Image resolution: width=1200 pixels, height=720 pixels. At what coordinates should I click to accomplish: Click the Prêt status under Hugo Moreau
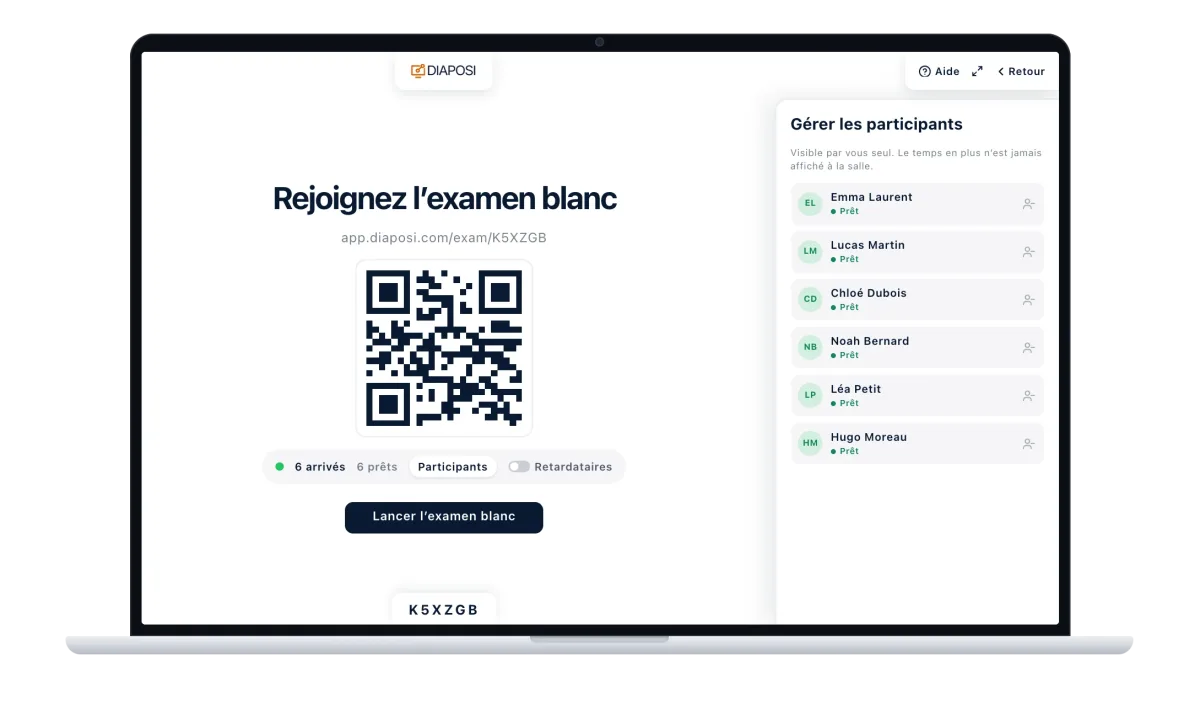(845, 451)
